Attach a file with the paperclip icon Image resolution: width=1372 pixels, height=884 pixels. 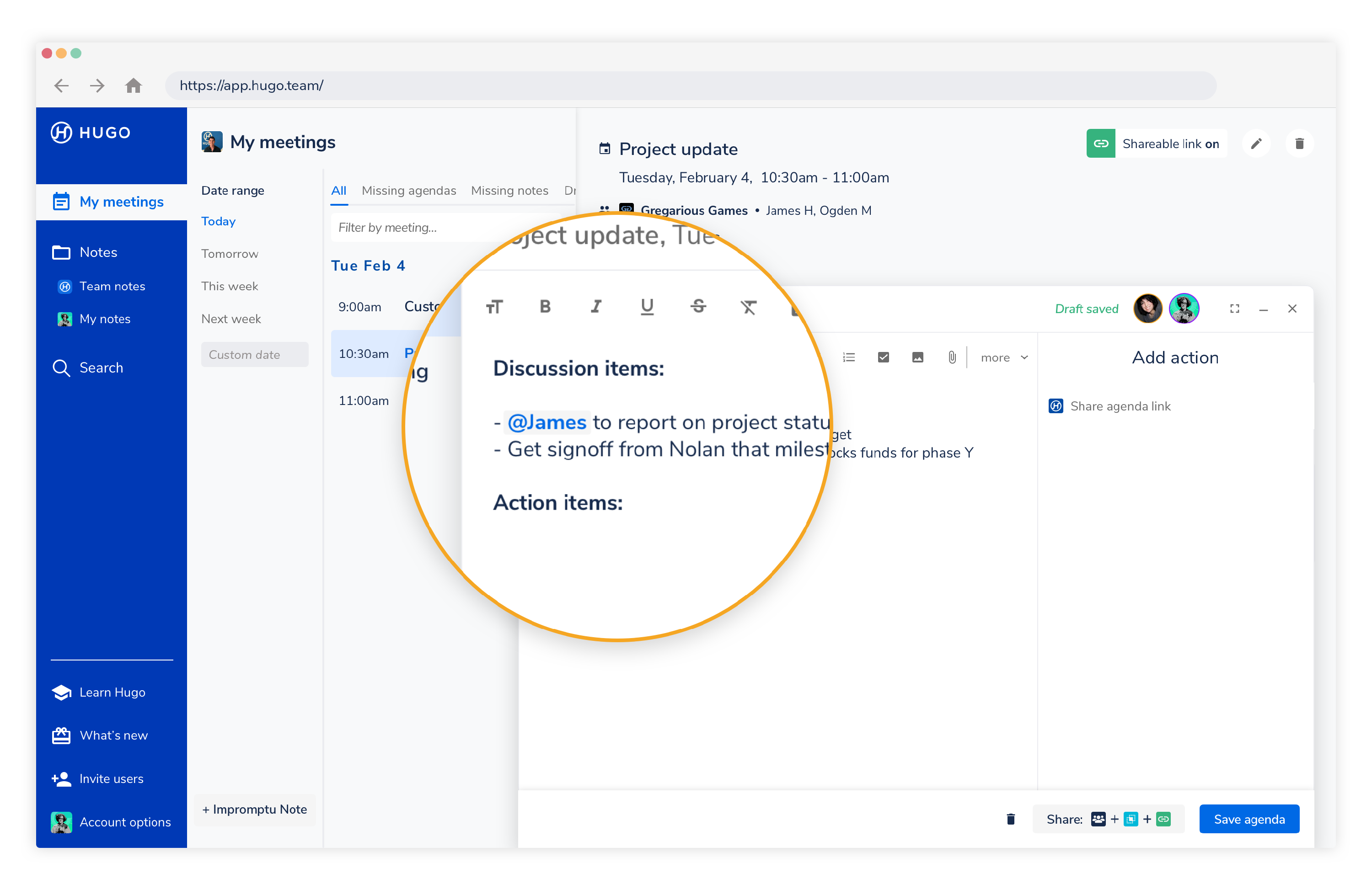pos(952,357)
